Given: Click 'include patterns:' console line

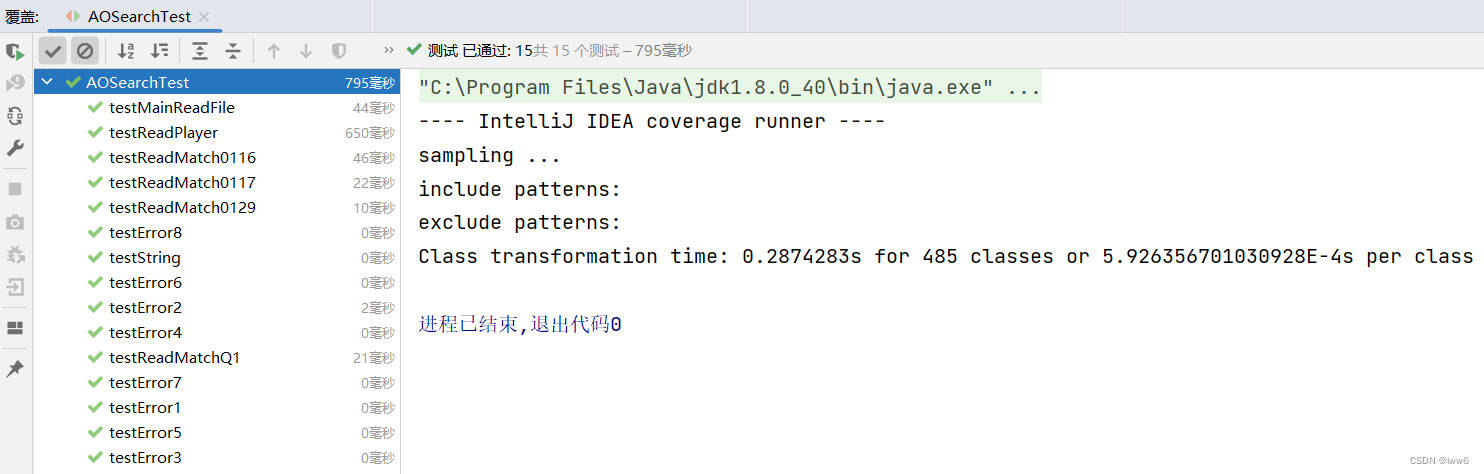Looking at the screenshot, I should point(520,189).
